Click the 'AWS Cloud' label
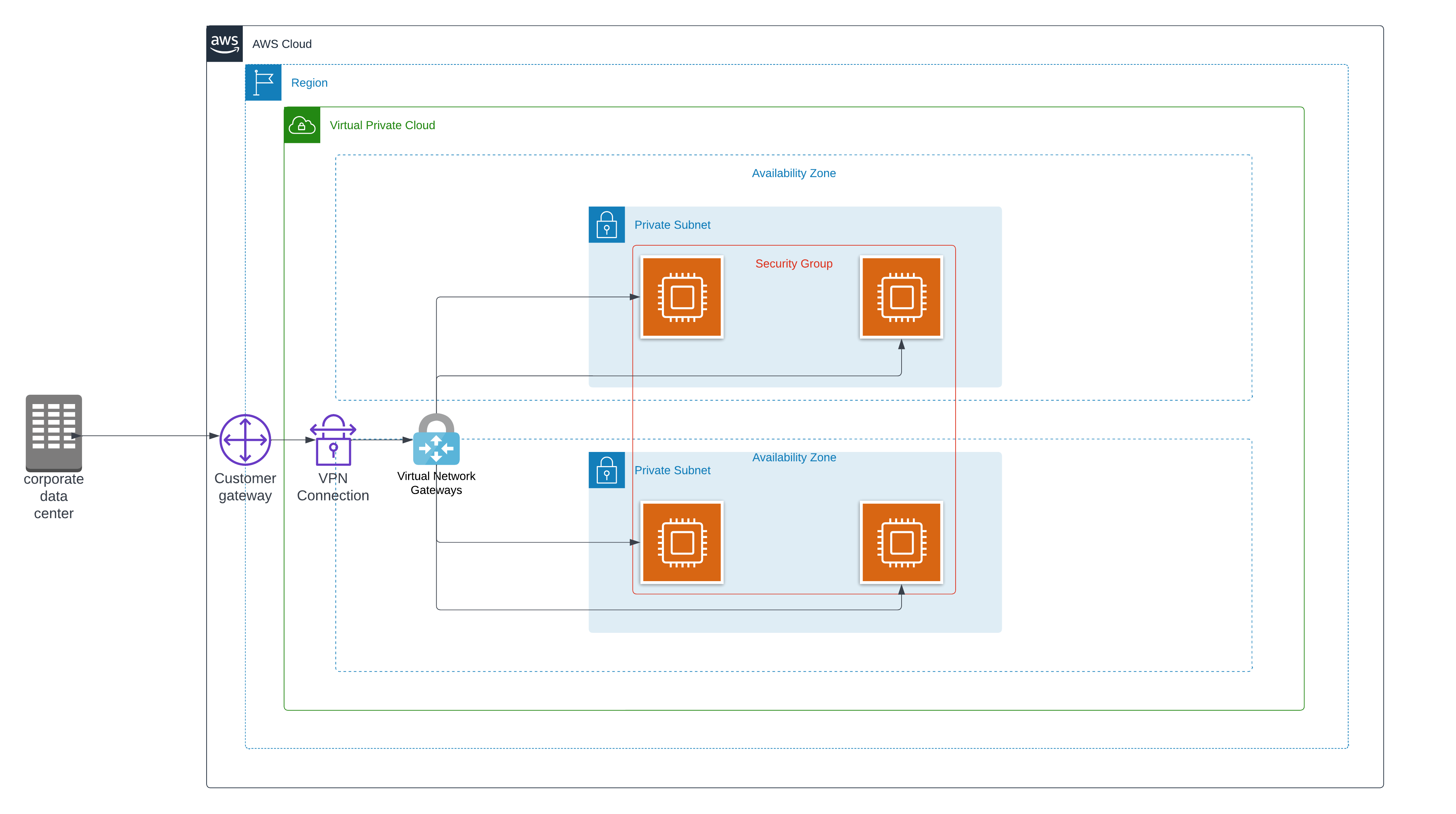This screenshot has height=814, width=1456. 282,44
